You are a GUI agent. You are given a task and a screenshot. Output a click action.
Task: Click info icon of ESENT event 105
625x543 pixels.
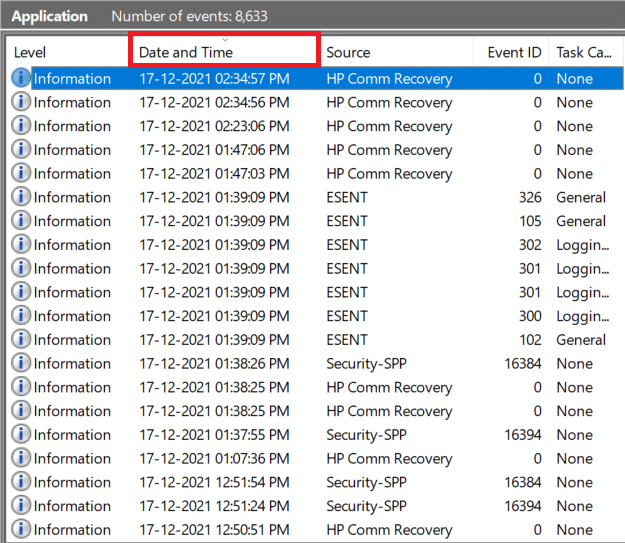click(21, 221)
